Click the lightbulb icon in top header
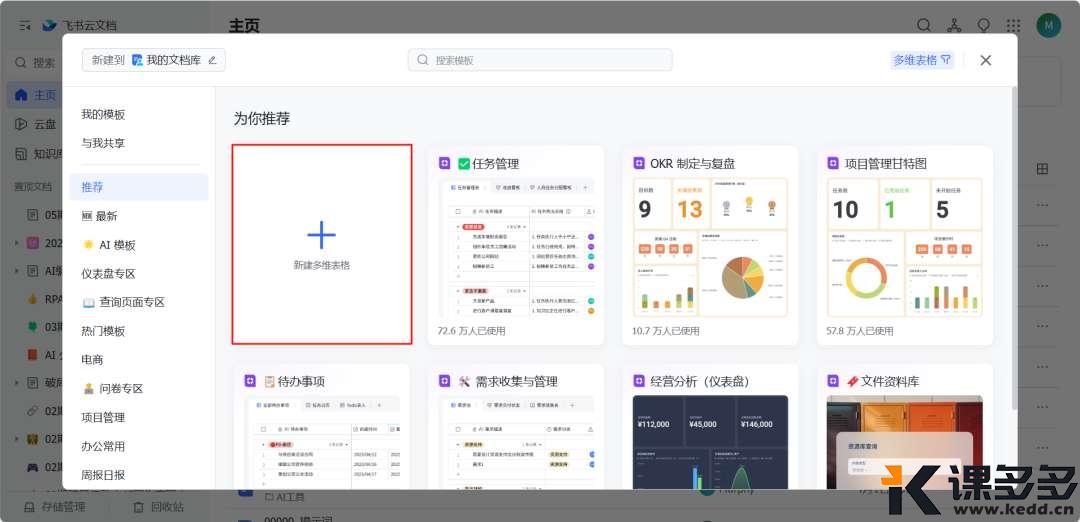The height and width of the screenshot is (522, 1080). tap(983, 26)
